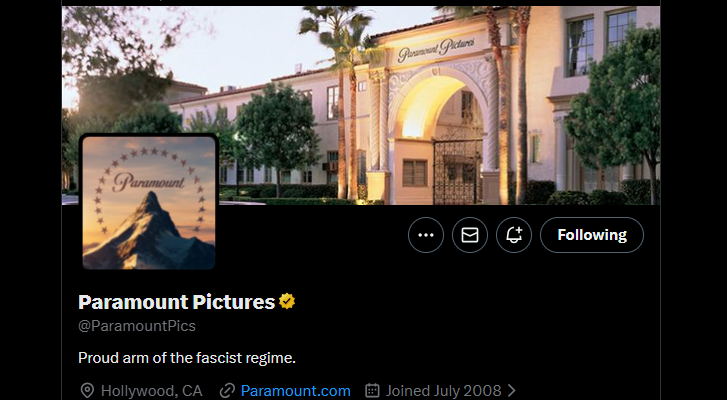Click the Message envelope icon
The height and width of the screenshot is (400, 727).
tap(470, 235)
